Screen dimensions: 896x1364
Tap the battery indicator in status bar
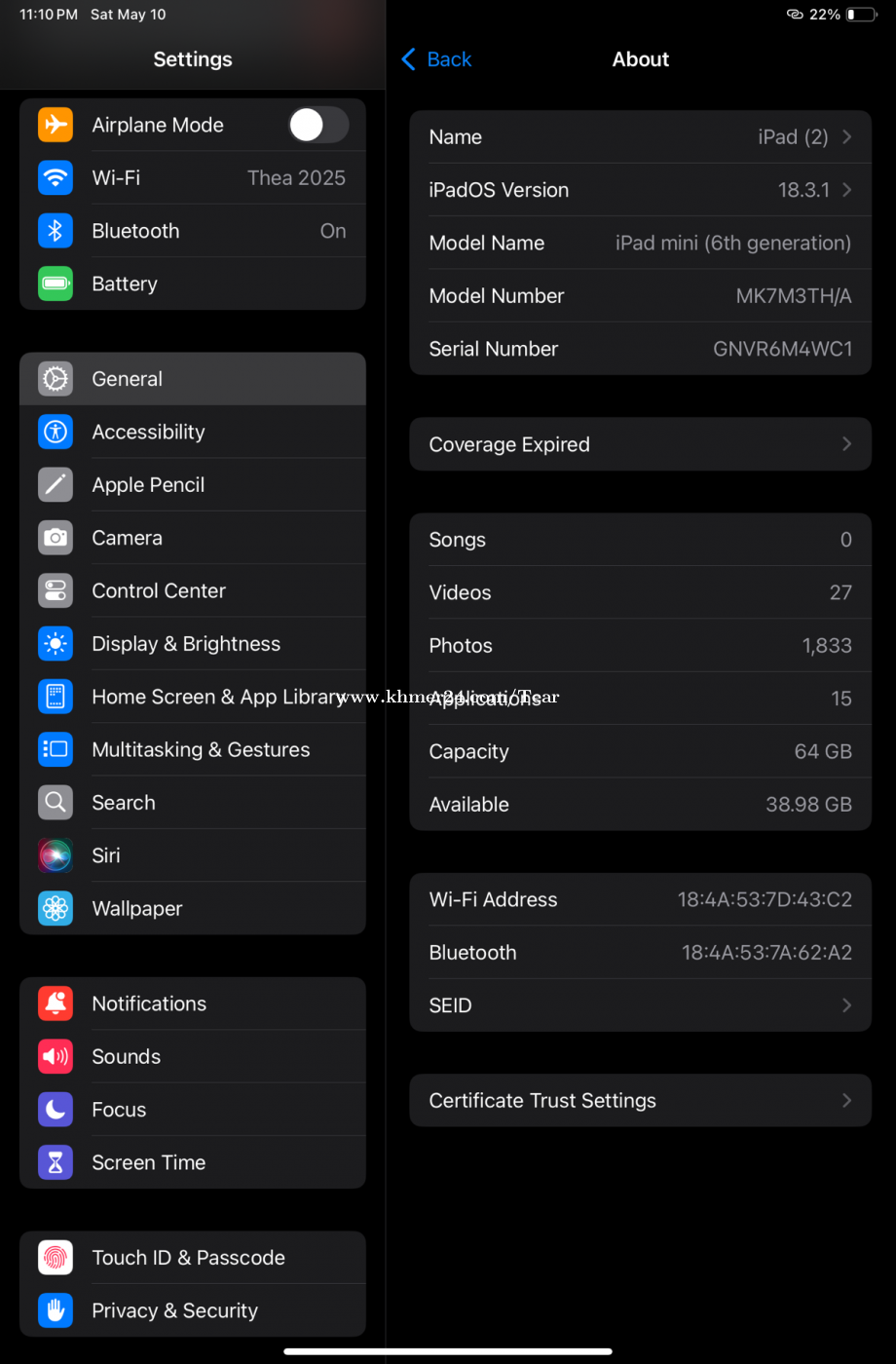[x=861, y=15]
